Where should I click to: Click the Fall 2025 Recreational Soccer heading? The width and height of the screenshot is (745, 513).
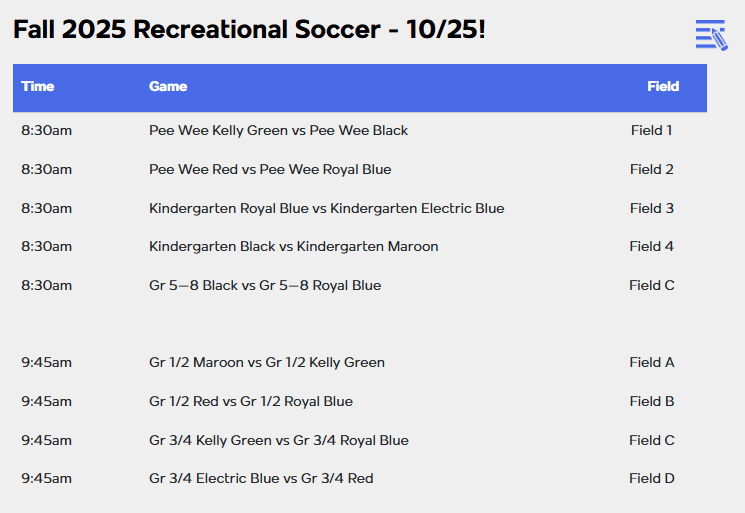(x=249, y=30)
